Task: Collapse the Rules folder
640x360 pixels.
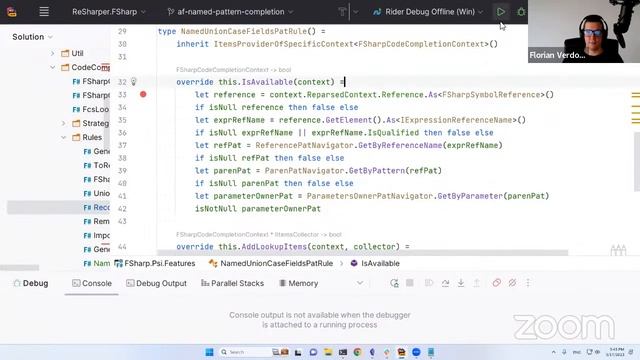Action: [63, 137]
